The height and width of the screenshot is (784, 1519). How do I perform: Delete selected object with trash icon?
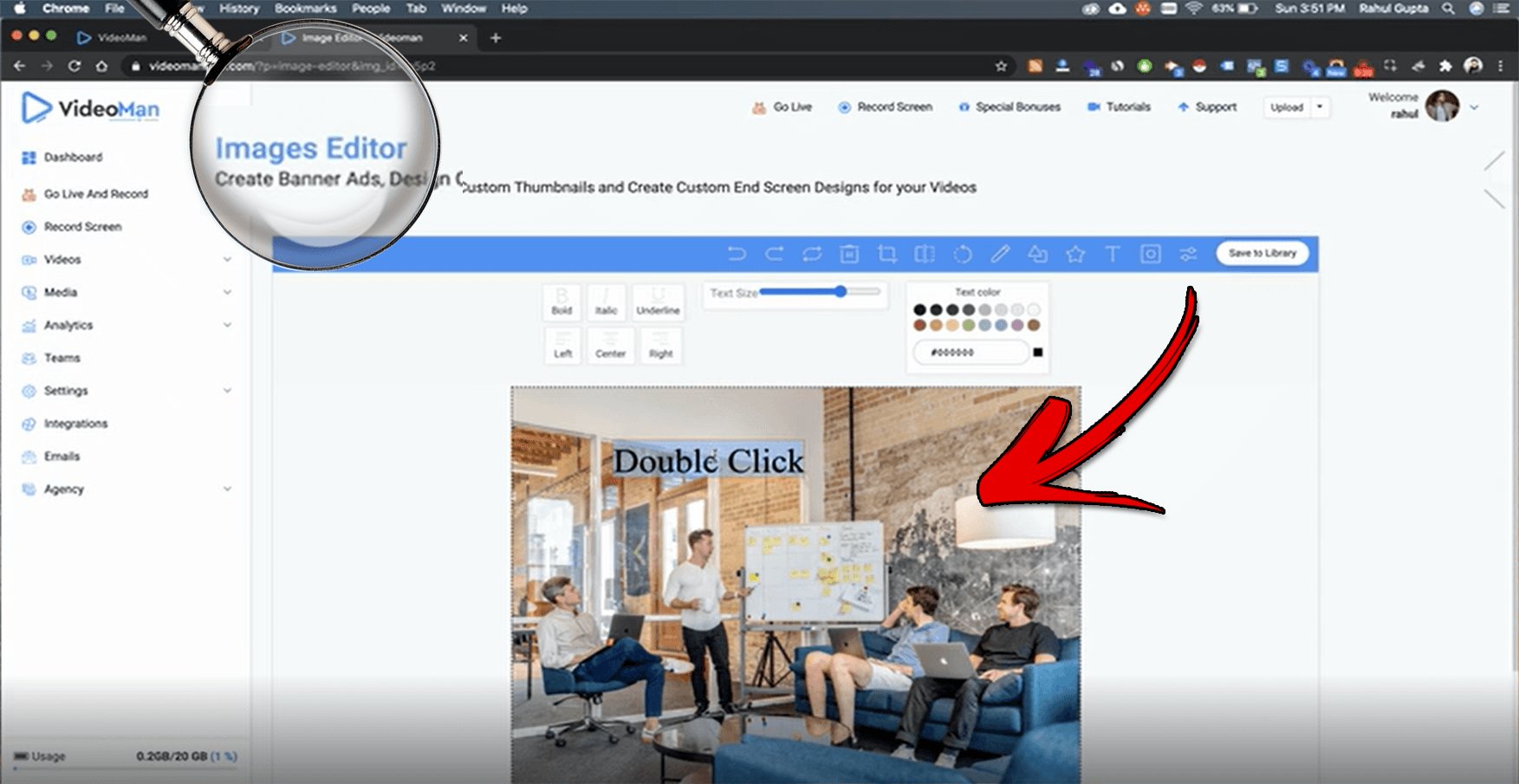(849, 254)
